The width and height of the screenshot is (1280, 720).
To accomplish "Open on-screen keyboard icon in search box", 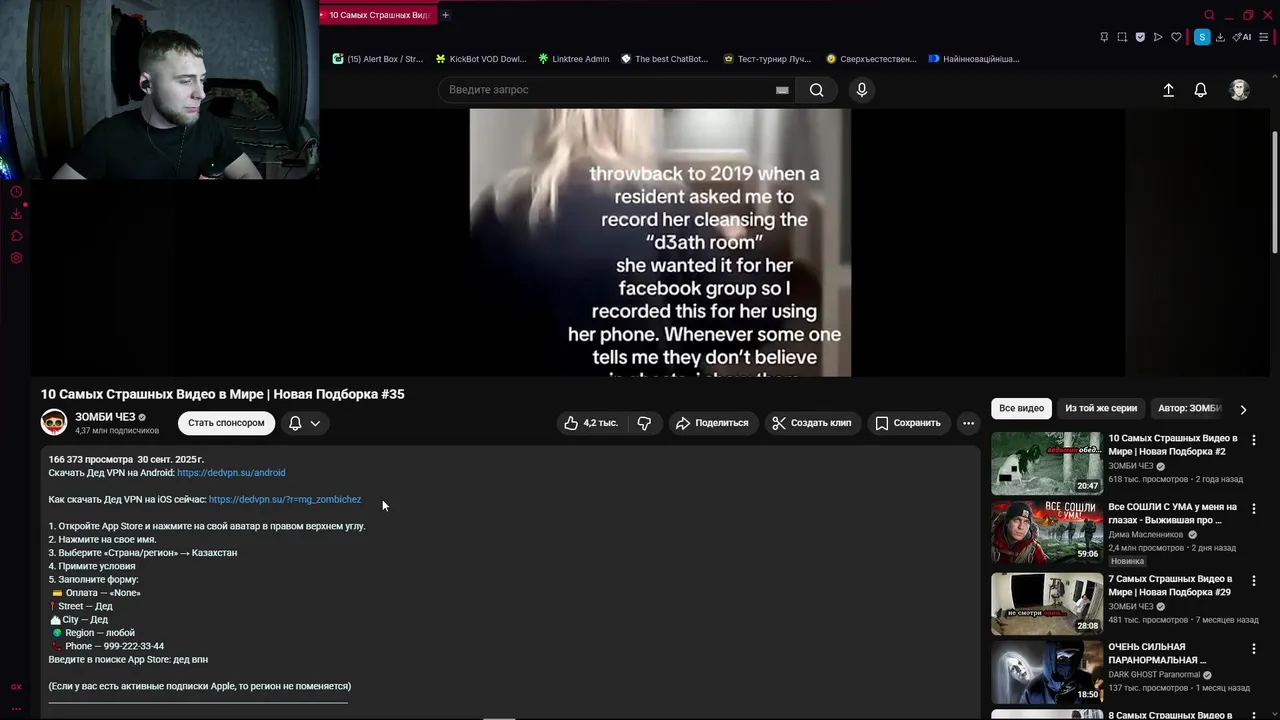I will [782, 90].
